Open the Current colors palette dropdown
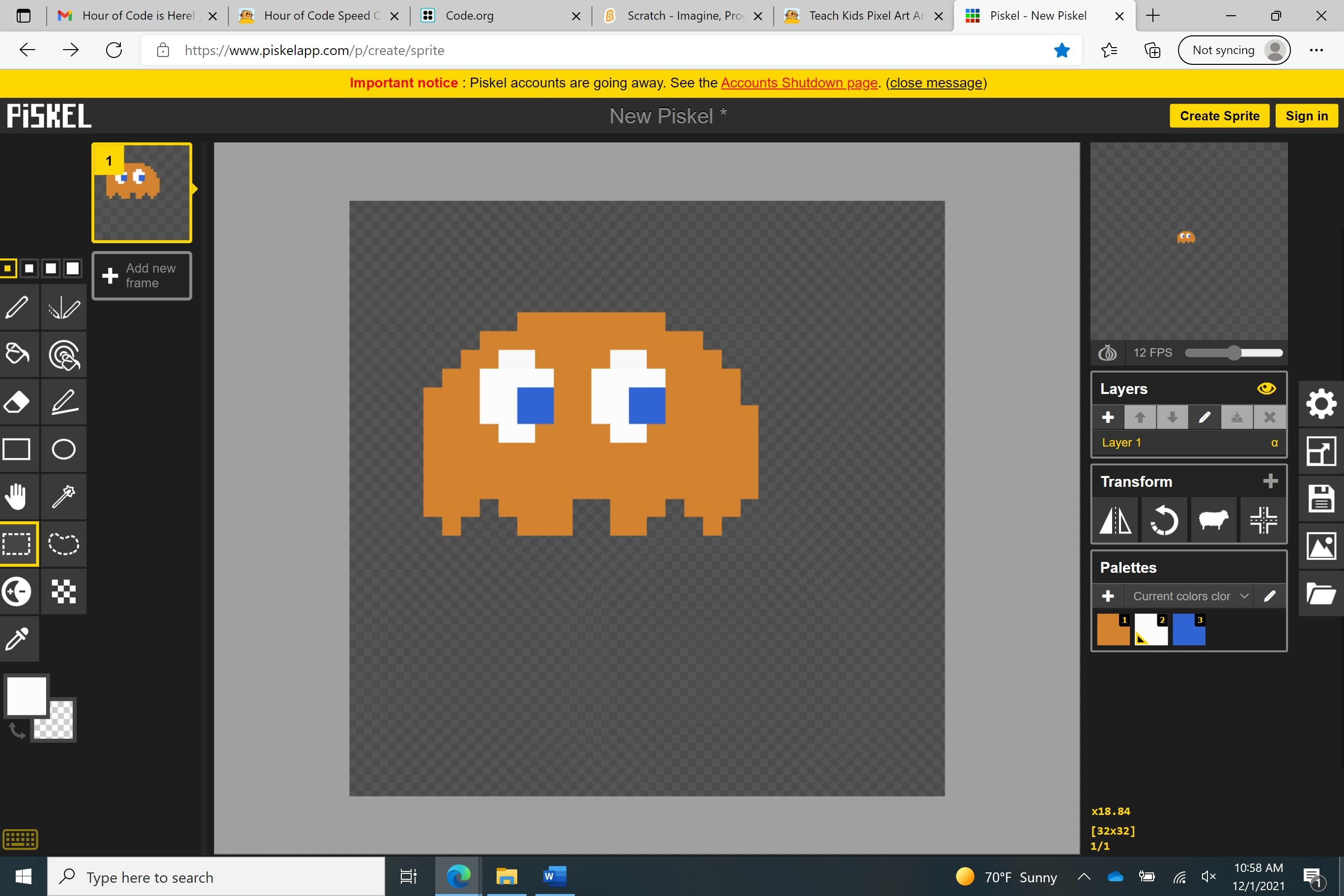Image resolution: width=1344 pixels, height=896 pixels. (1189, 596)
